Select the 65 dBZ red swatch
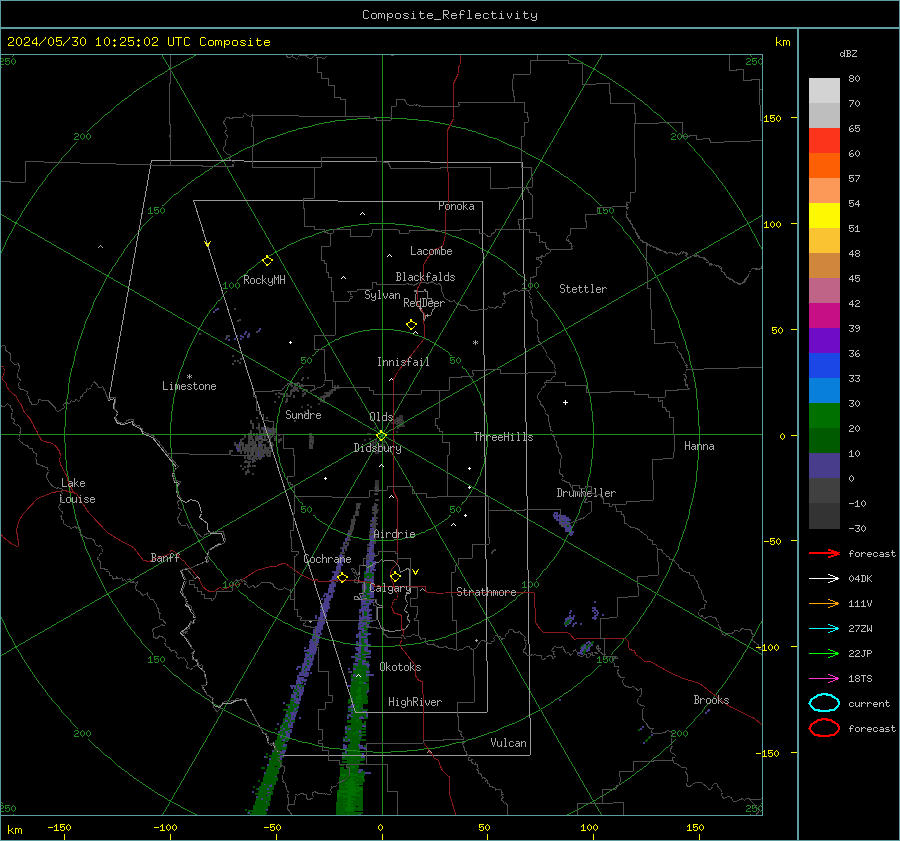The height and width of the screenshot is (841, 900). 824,140
